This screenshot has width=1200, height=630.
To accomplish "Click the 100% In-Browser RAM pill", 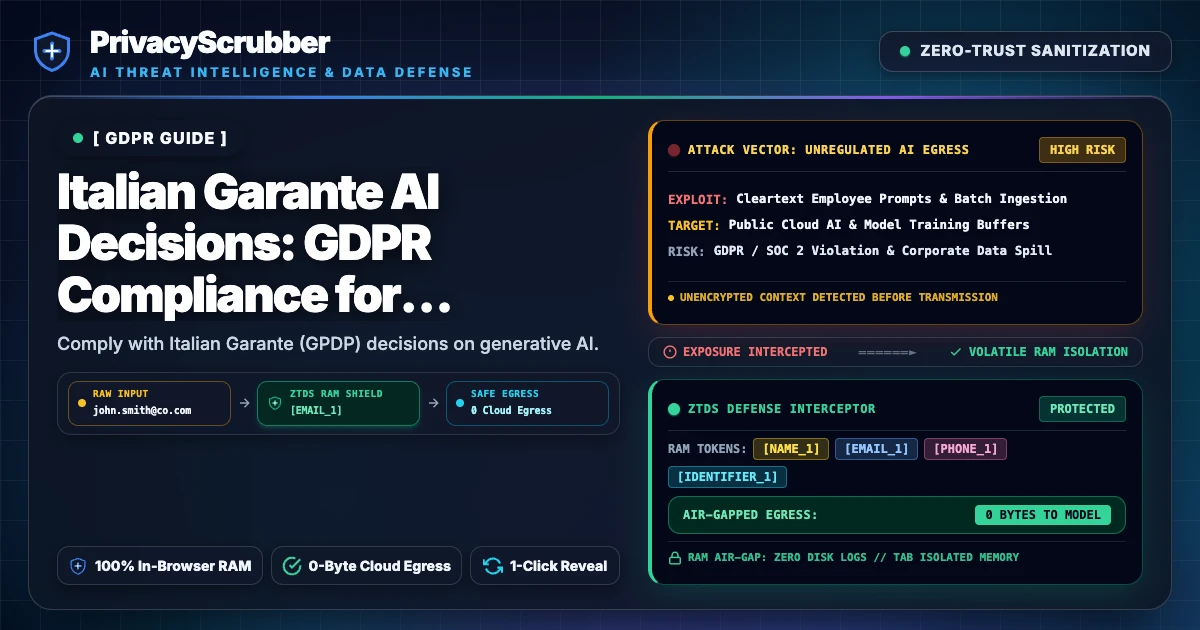I will tap(160, 566).
